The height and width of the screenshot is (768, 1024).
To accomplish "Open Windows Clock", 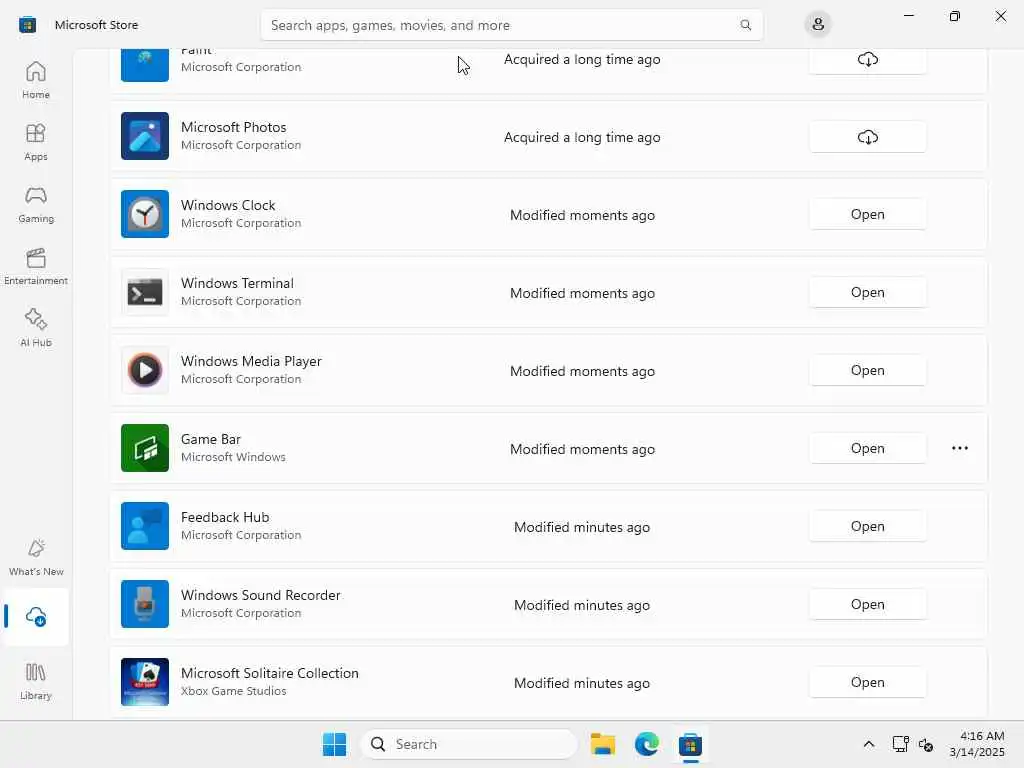I will (x=867, y=214).
